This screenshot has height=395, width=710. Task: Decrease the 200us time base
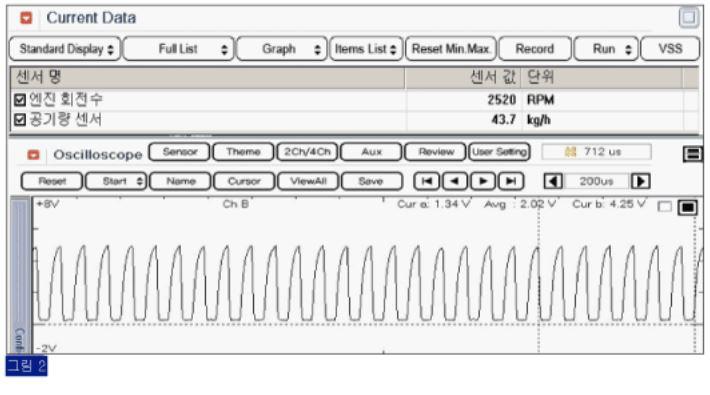[553, 181]
